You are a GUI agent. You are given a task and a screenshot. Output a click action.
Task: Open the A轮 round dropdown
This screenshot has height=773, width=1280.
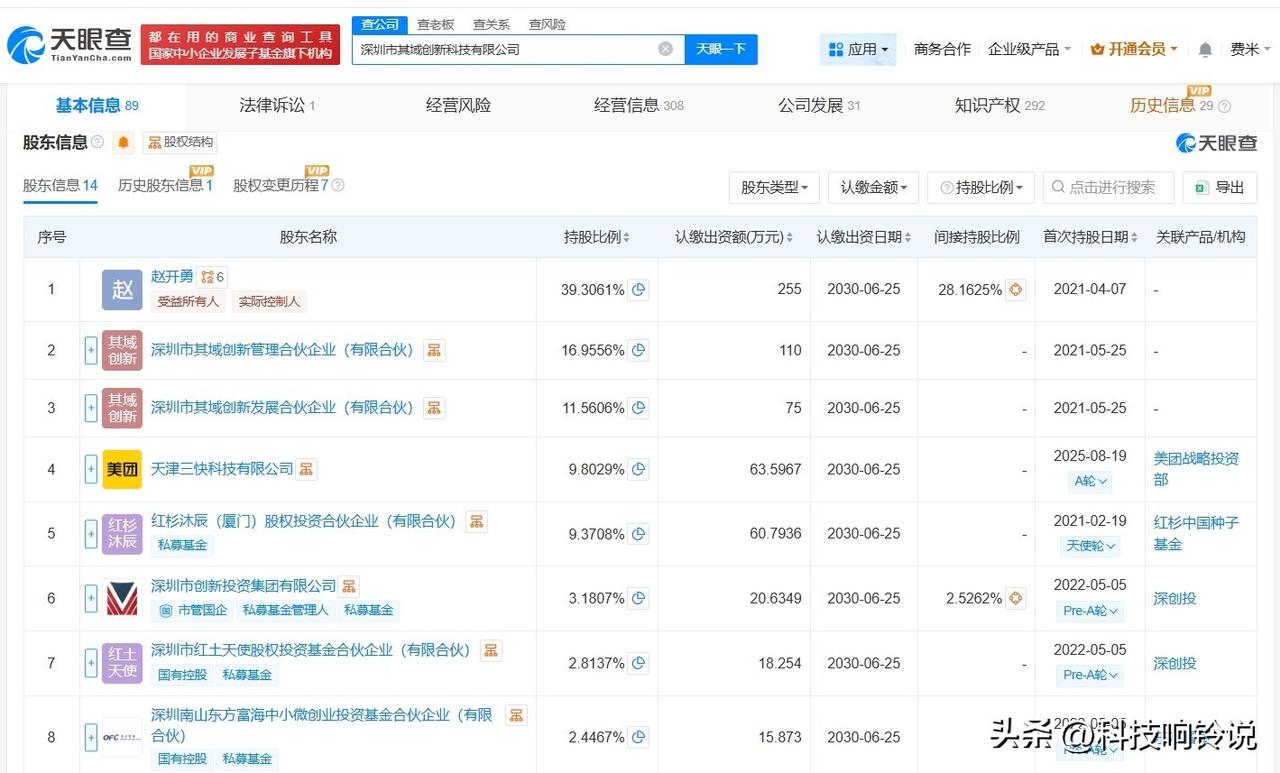(x=1090, y=481)
